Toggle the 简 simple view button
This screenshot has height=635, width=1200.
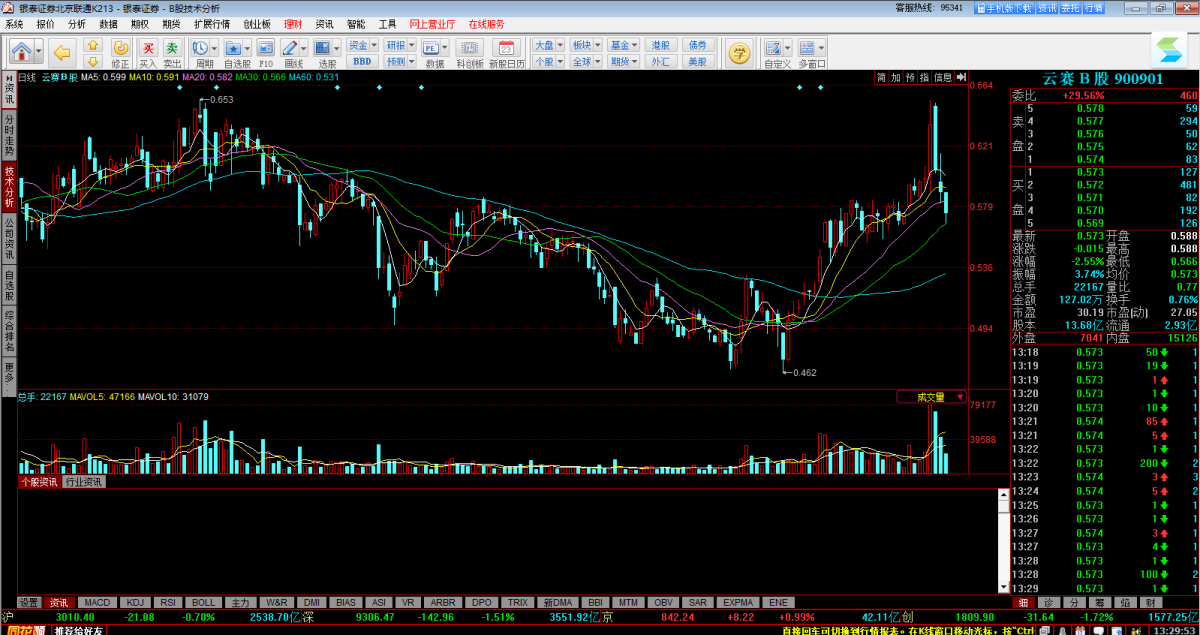pos(881,77)
